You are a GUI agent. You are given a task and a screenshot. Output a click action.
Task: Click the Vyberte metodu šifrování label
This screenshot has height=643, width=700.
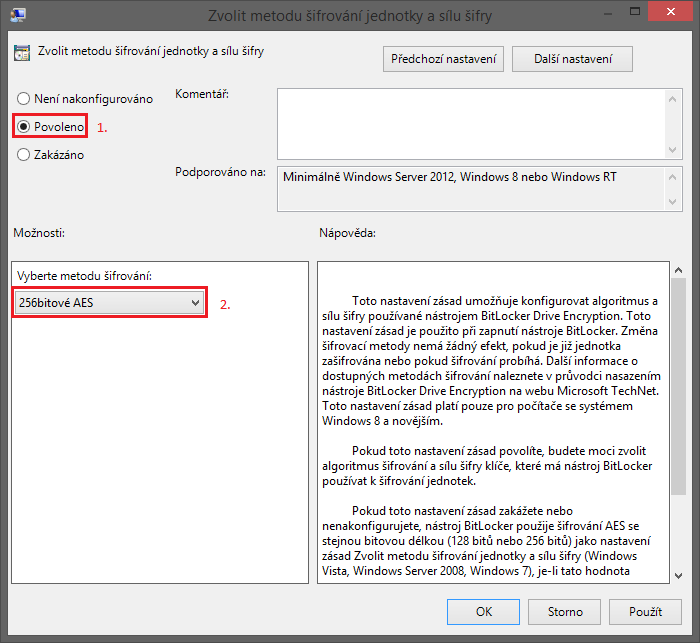pos(84,276)
